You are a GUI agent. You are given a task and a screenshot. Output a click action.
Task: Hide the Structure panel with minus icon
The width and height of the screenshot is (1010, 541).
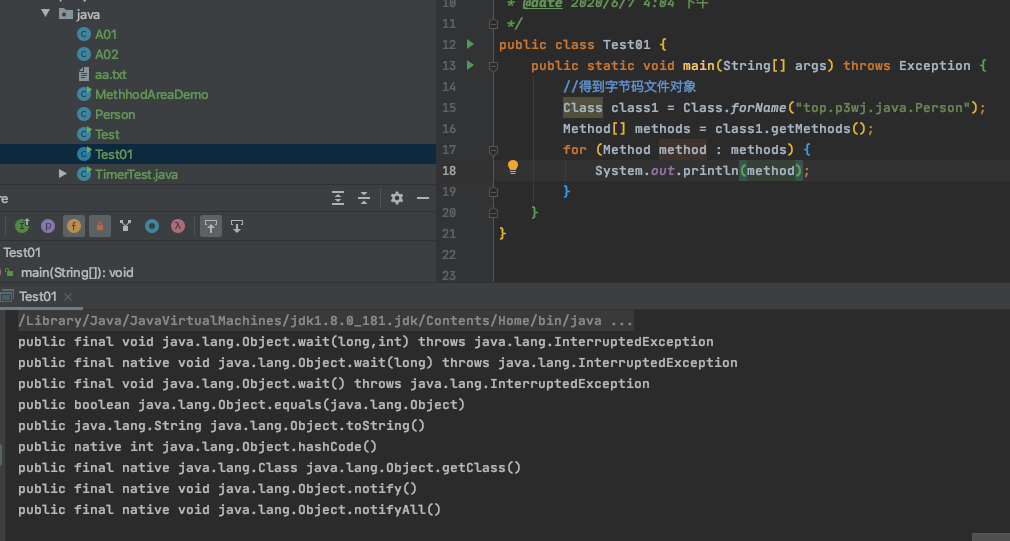[423, 198]
